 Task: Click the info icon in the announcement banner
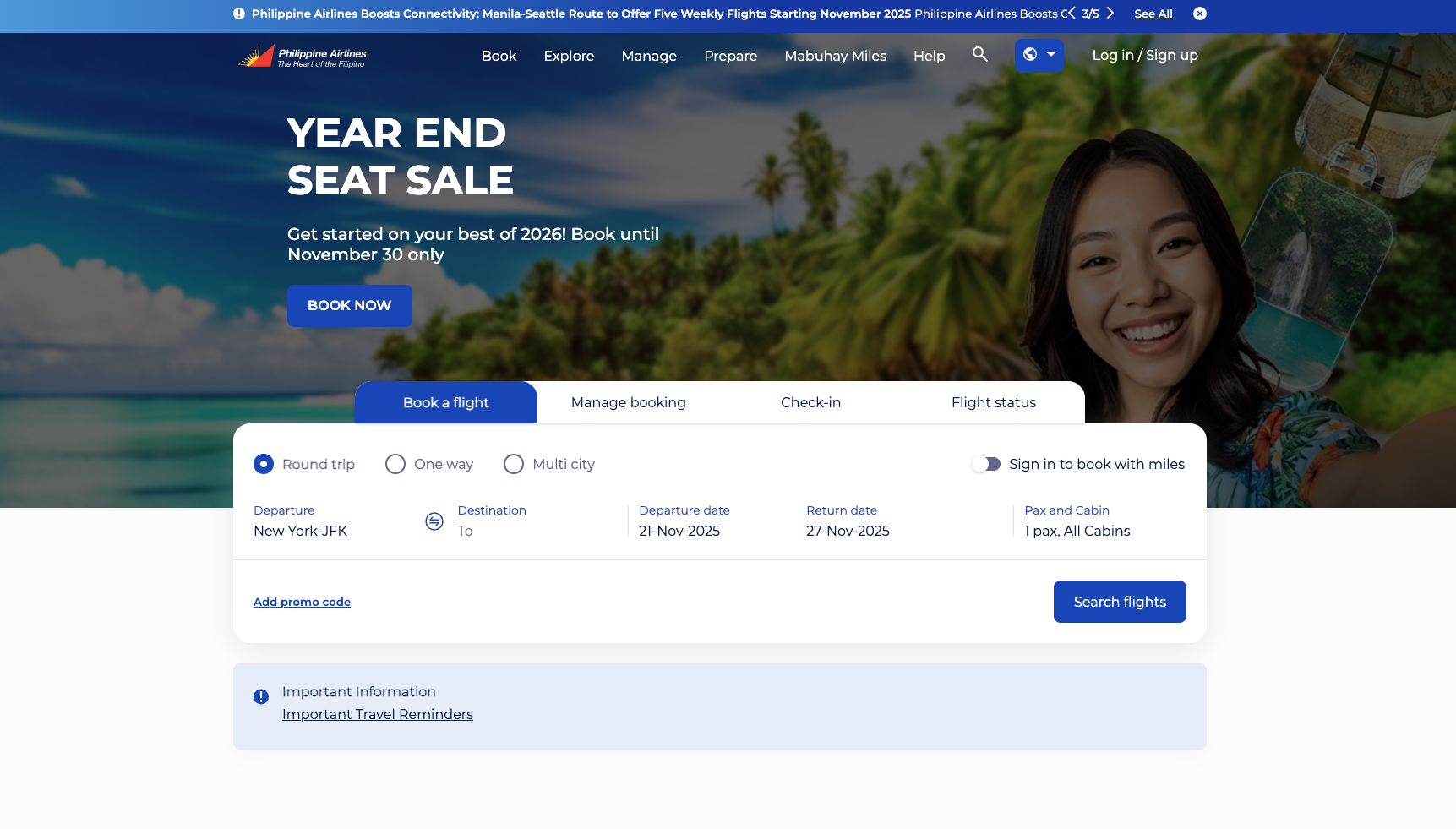point(239,14)
